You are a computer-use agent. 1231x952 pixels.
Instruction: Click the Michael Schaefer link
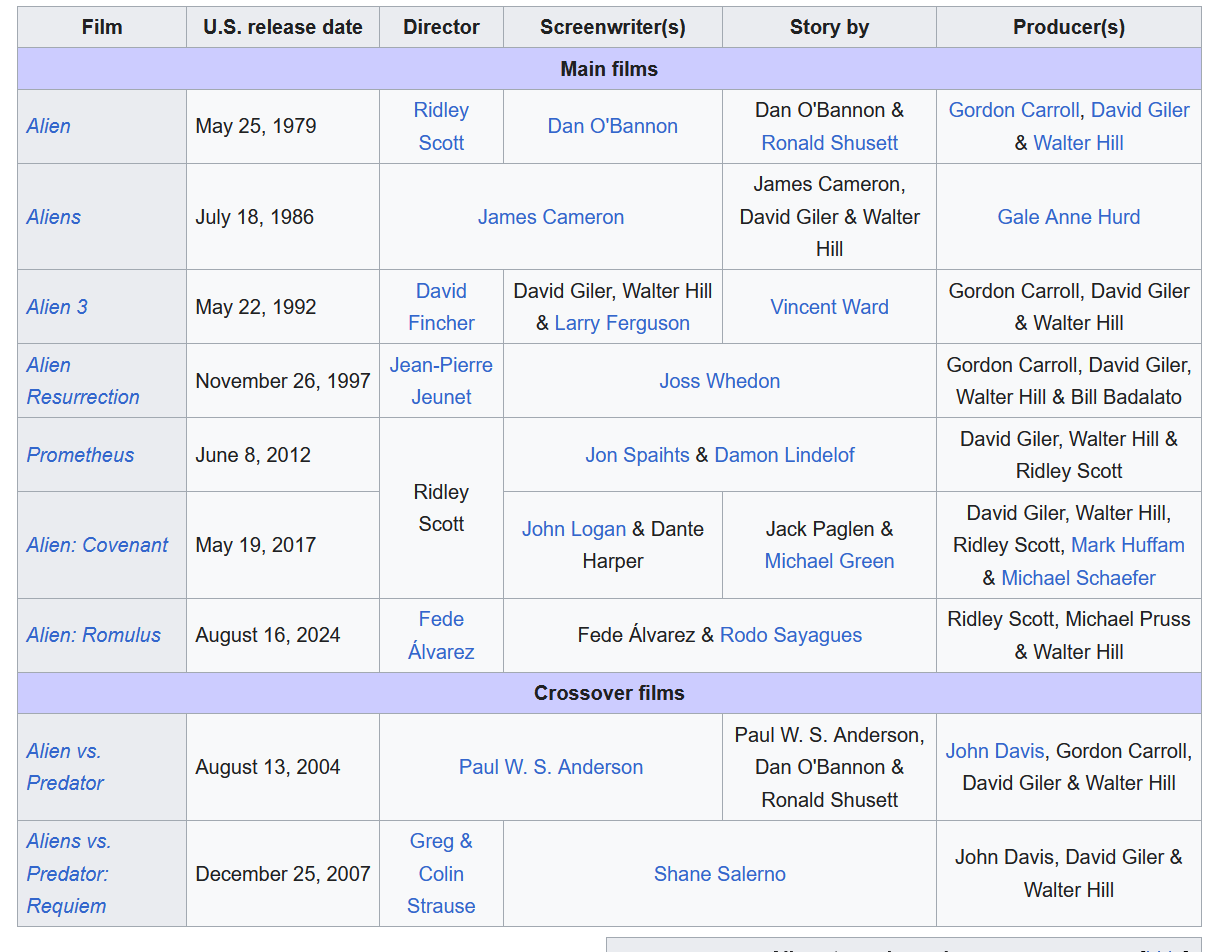point(1078,578)
